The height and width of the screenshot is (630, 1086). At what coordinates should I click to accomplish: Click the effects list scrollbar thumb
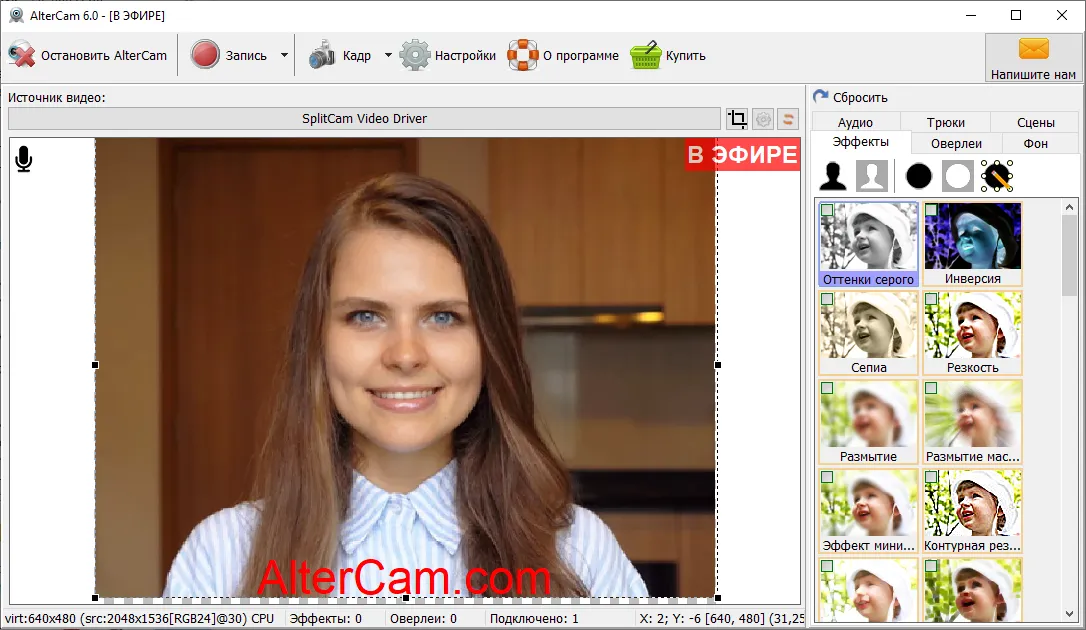pos(1069,255)
